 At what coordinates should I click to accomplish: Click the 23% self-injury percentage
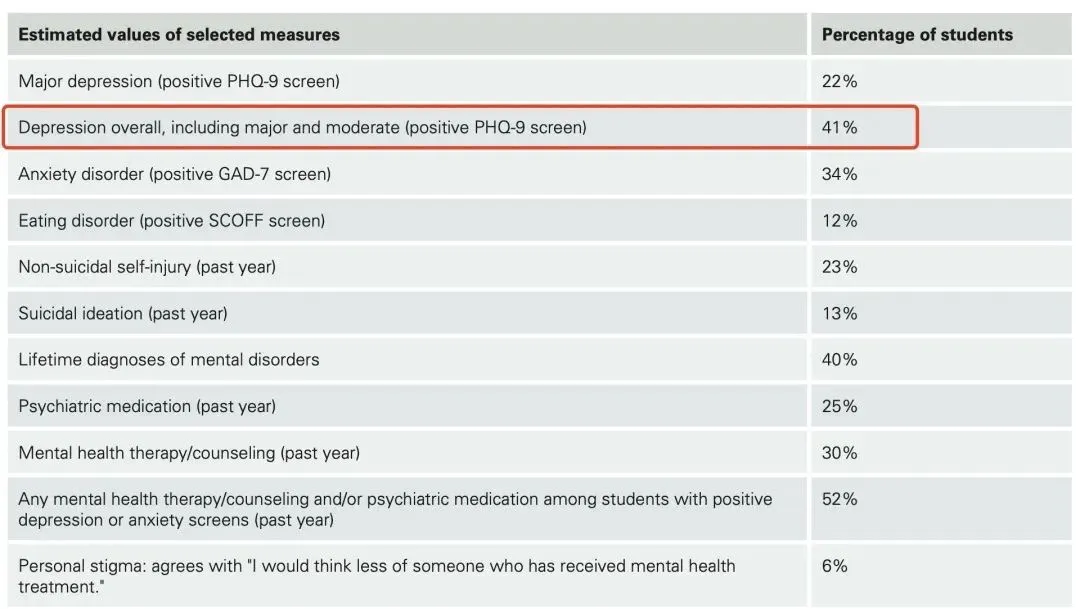[x=839, y=267]
